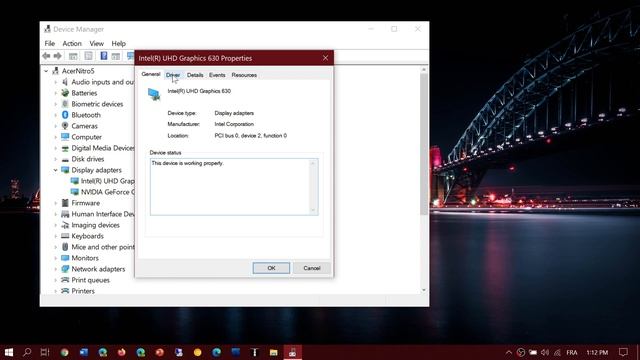The width and height of the screenshot is (640, 360).
Task: Click FRA language indicator in tray
Action: pos(572,352)
